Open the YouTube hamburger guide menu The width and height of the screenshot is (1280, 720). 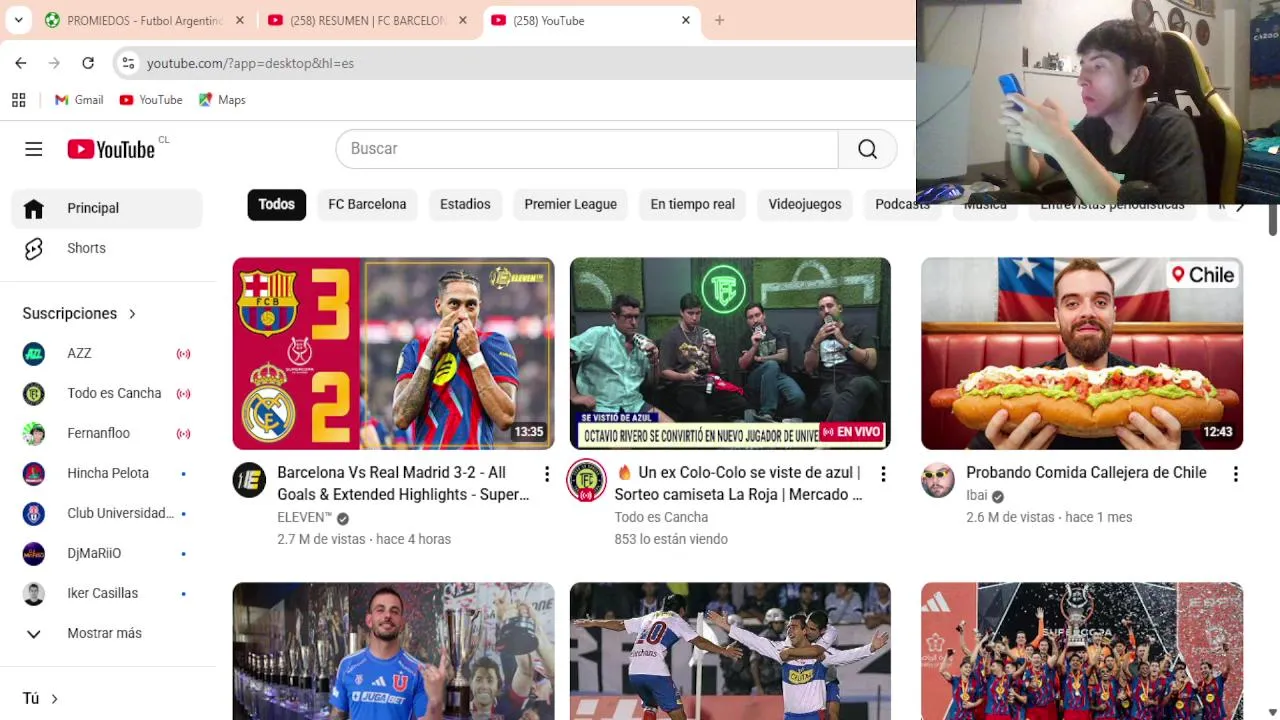tap(34, 149)
